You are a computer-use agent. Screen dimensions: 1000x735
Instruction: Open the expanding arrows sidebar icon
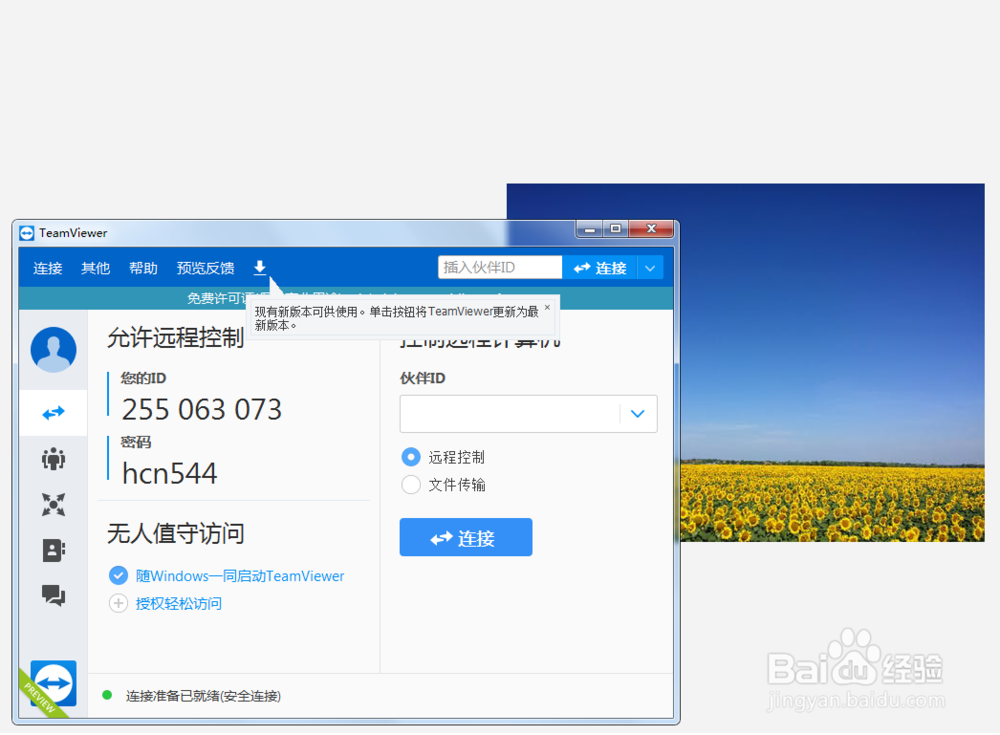tap(54, 504)
